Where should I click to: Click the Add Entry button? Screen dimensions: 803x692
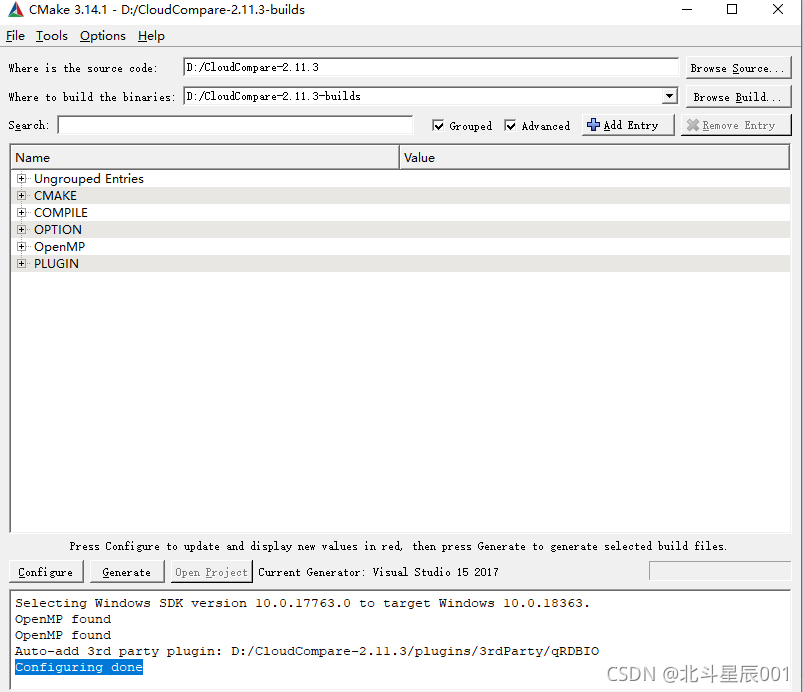628,125
